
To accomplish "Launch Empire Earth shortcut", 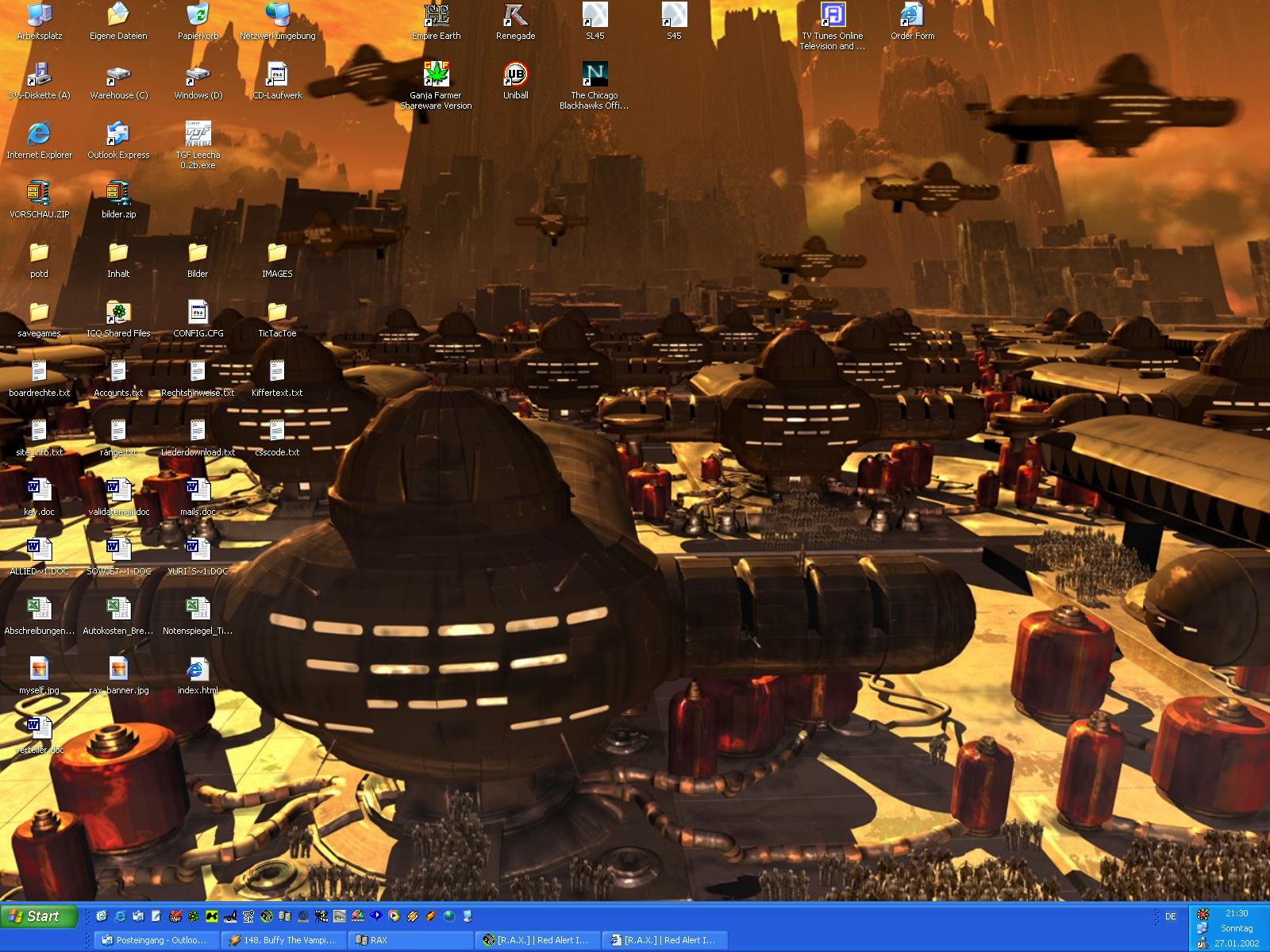I will 436,22.
